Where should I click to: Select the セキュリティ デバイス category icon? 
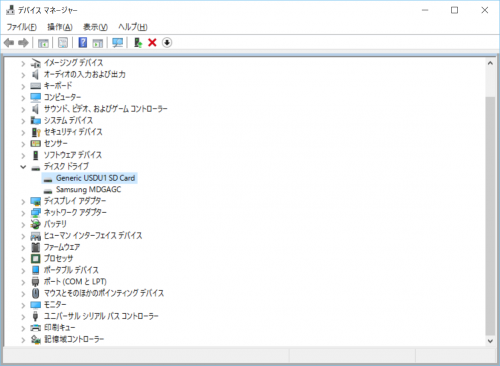tap(36, 132)
